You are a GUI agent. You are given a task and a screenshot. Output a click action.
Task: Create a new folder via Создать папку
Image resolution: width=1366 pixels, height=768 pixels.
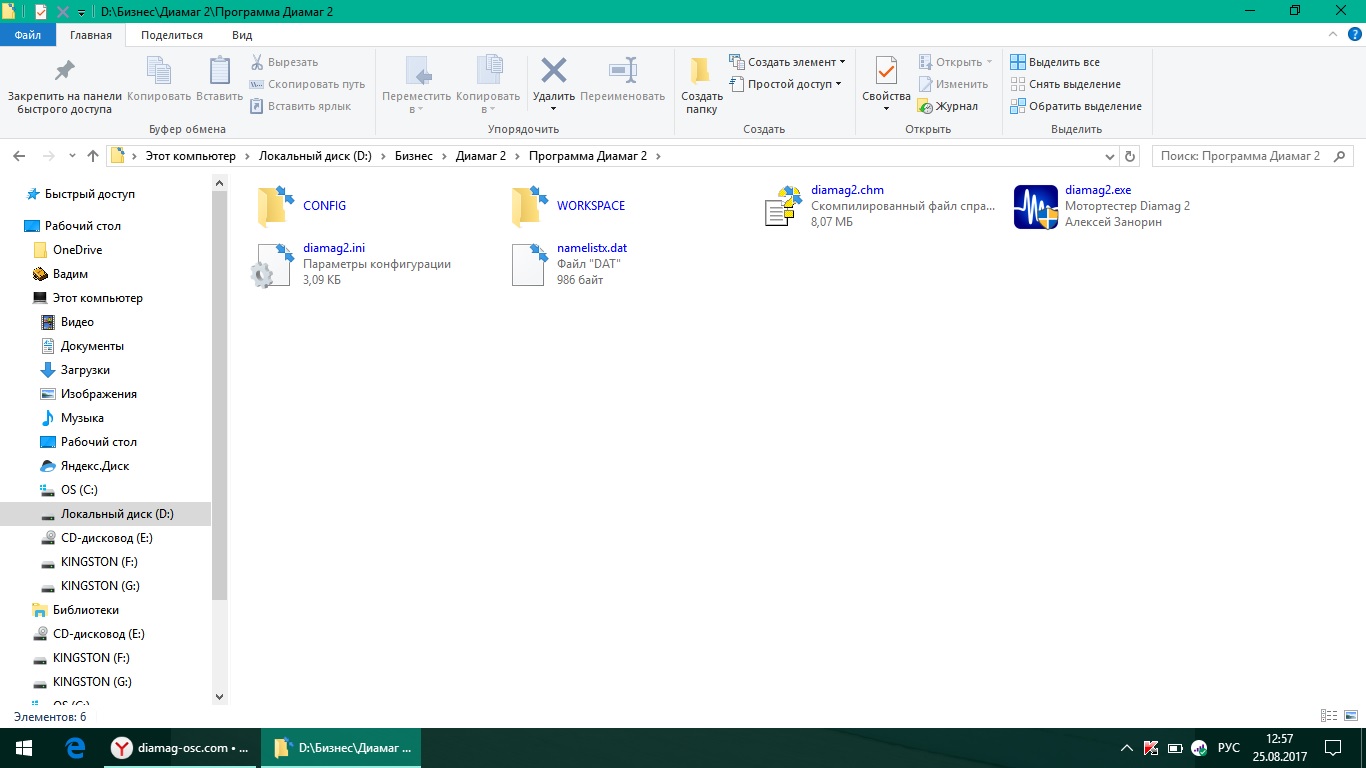[x=702, y=85]
